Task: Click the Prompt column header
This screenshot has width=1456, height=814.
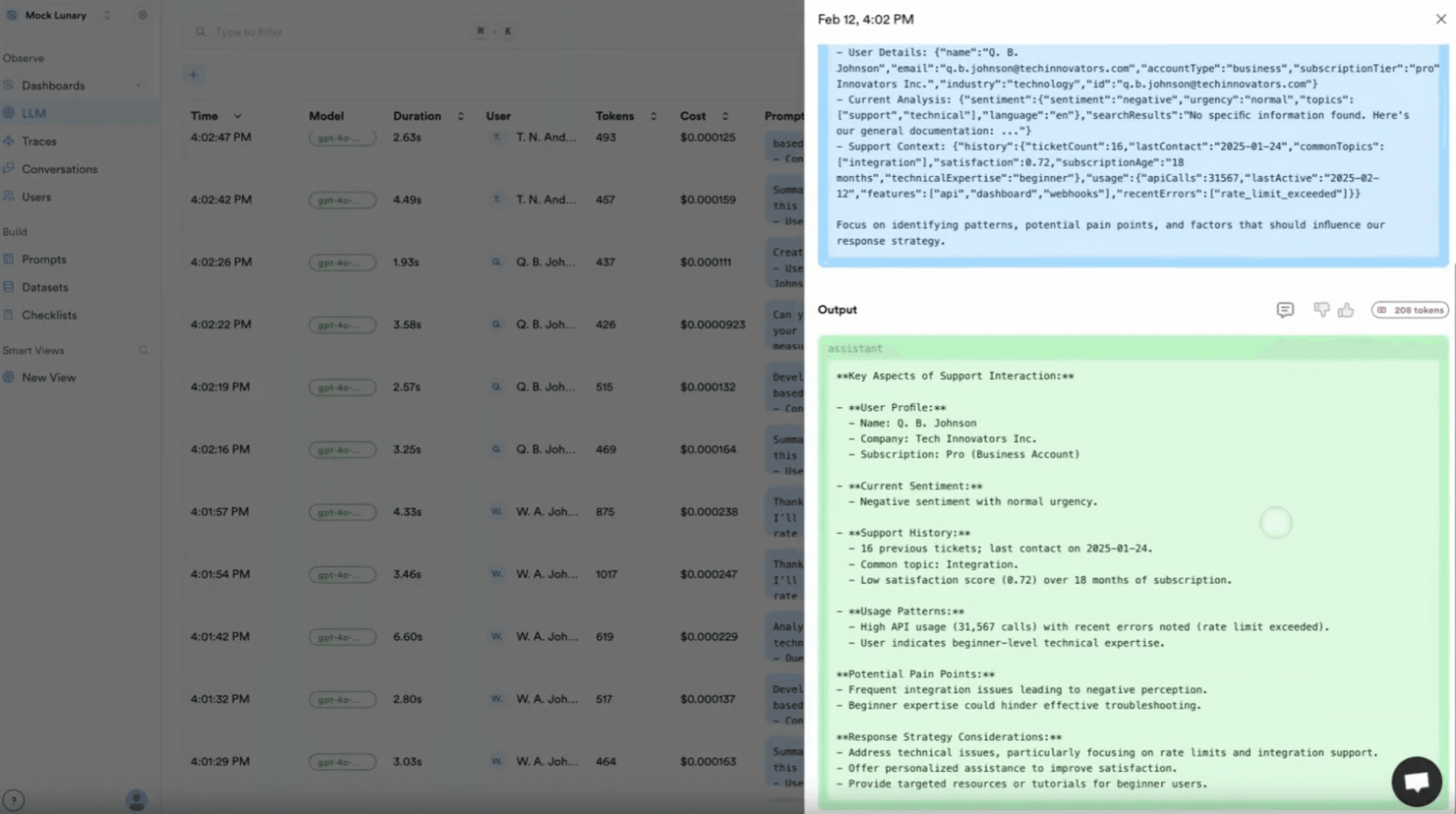Action: pyautogui.click(x=784, y=116)
